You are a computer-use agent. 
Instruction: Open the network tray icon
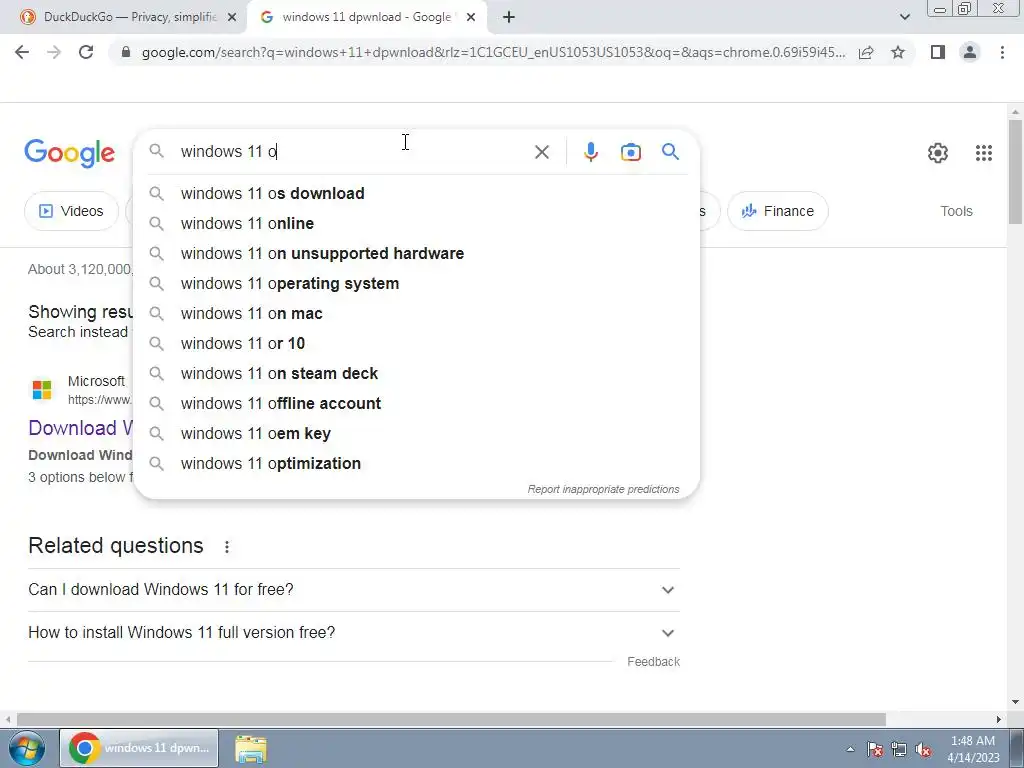click(899, 749)
